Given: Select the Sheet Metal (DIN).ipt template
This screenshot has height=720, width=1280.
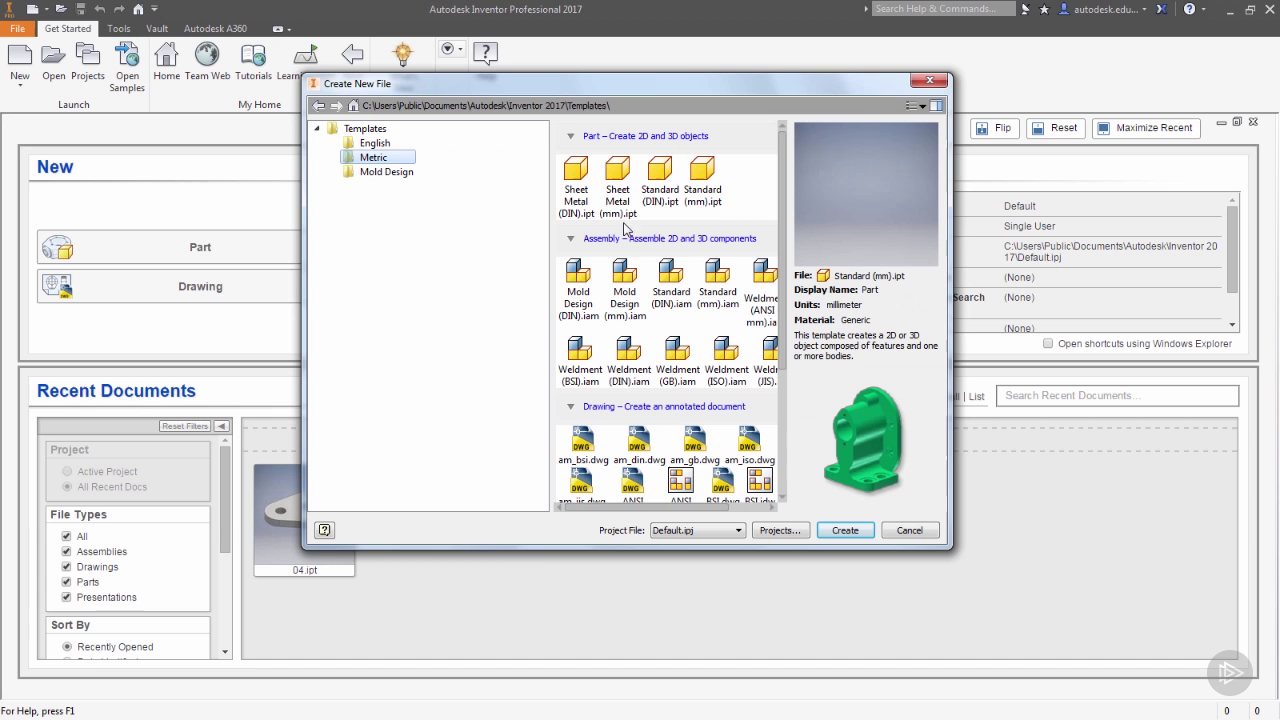Looking at the screenshot, I should [576, 187].
